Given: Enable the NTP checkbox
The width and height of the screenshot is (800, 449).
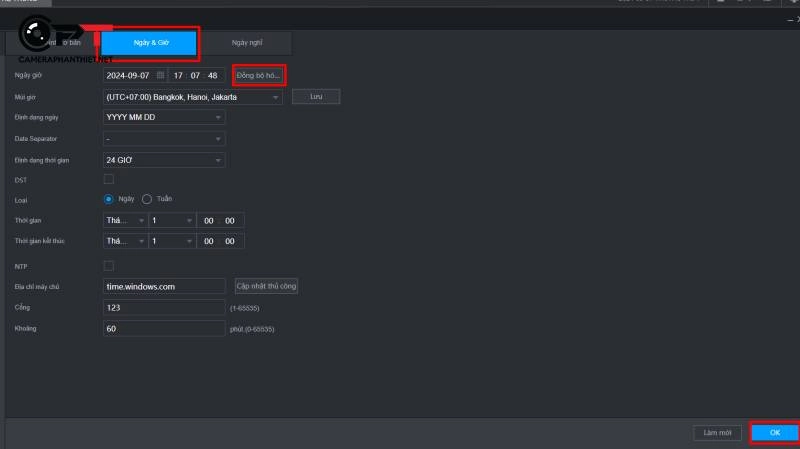Looking at the screenshot, I should tap(109, 266).
